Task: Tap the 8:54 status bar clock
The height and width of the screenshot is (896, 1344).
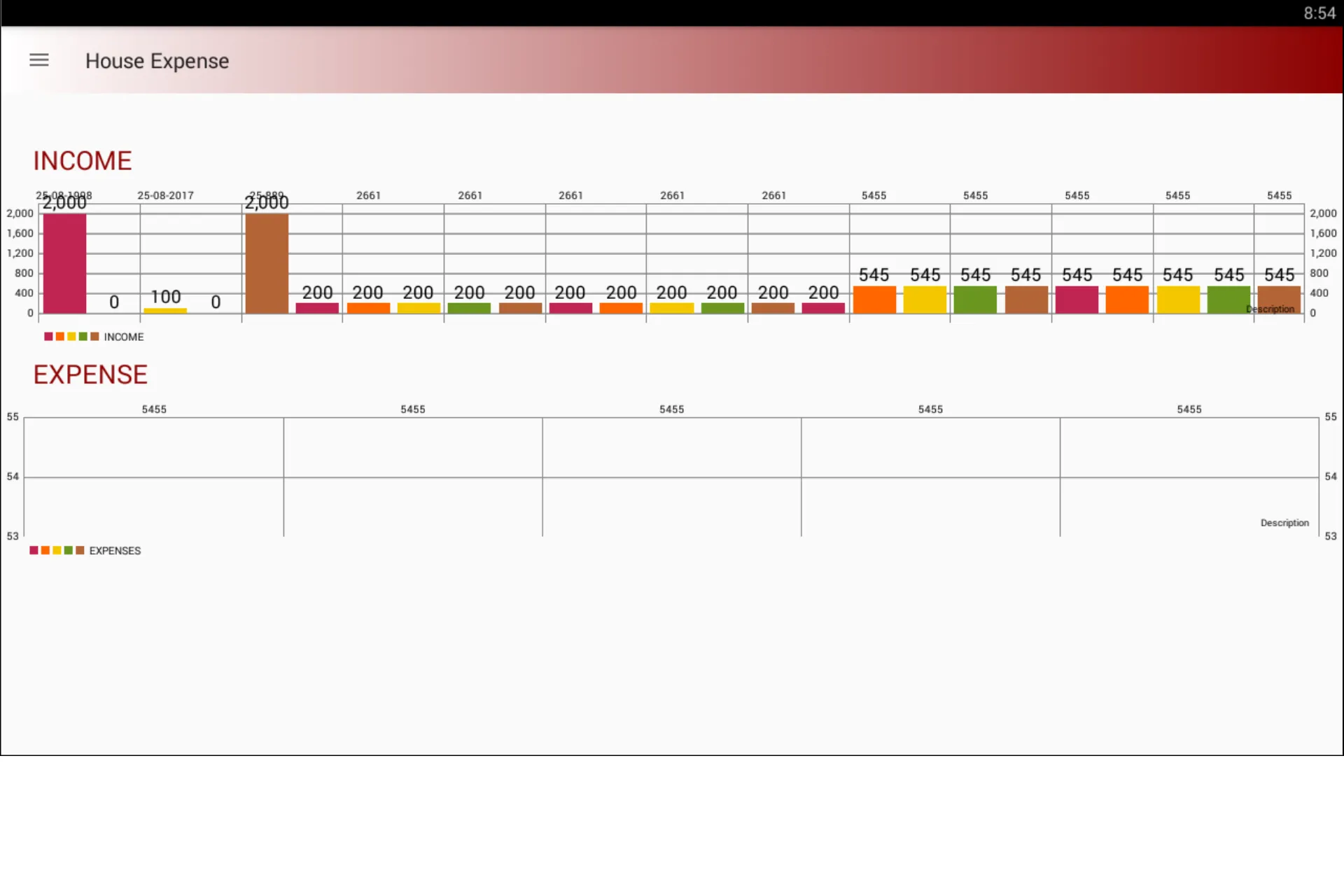Action: pyautogui.click(x=1319, y=13)
